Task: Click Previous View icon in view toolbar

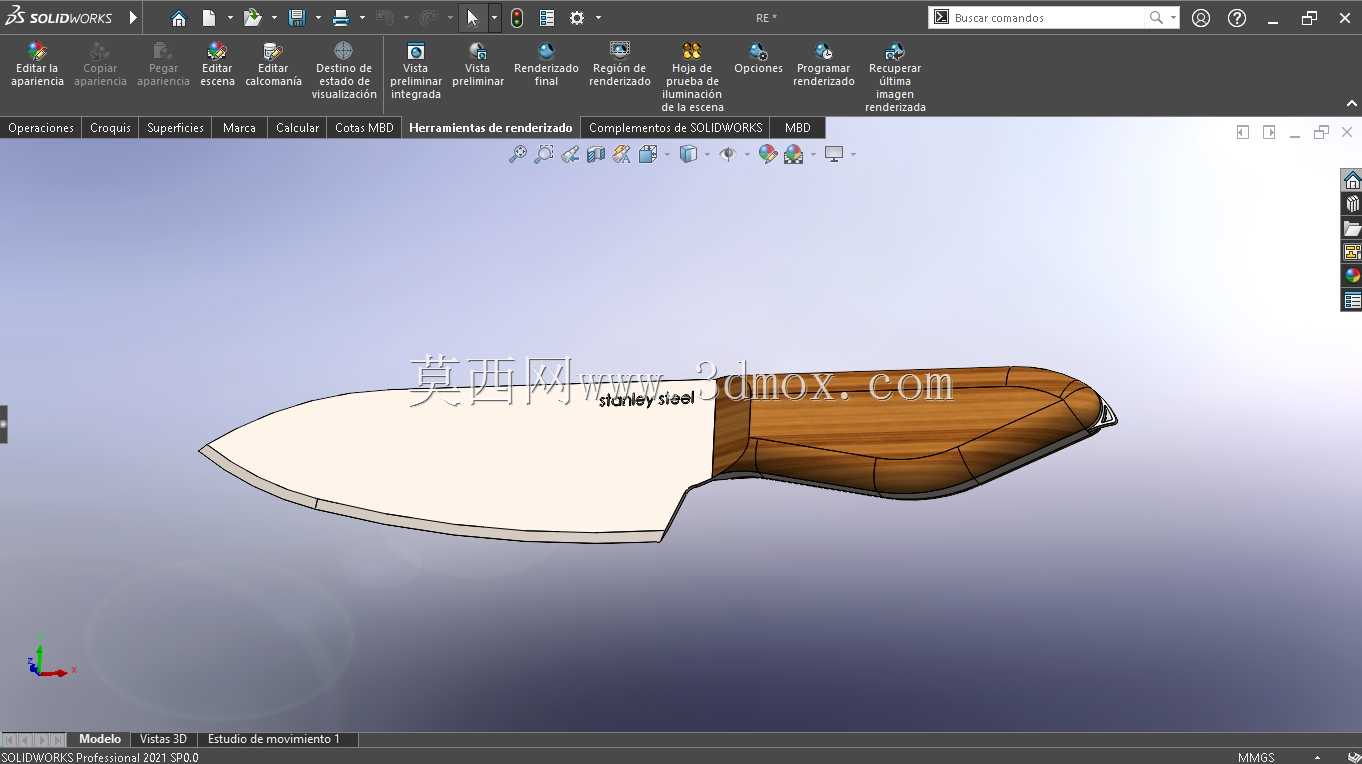Action: 570,154
